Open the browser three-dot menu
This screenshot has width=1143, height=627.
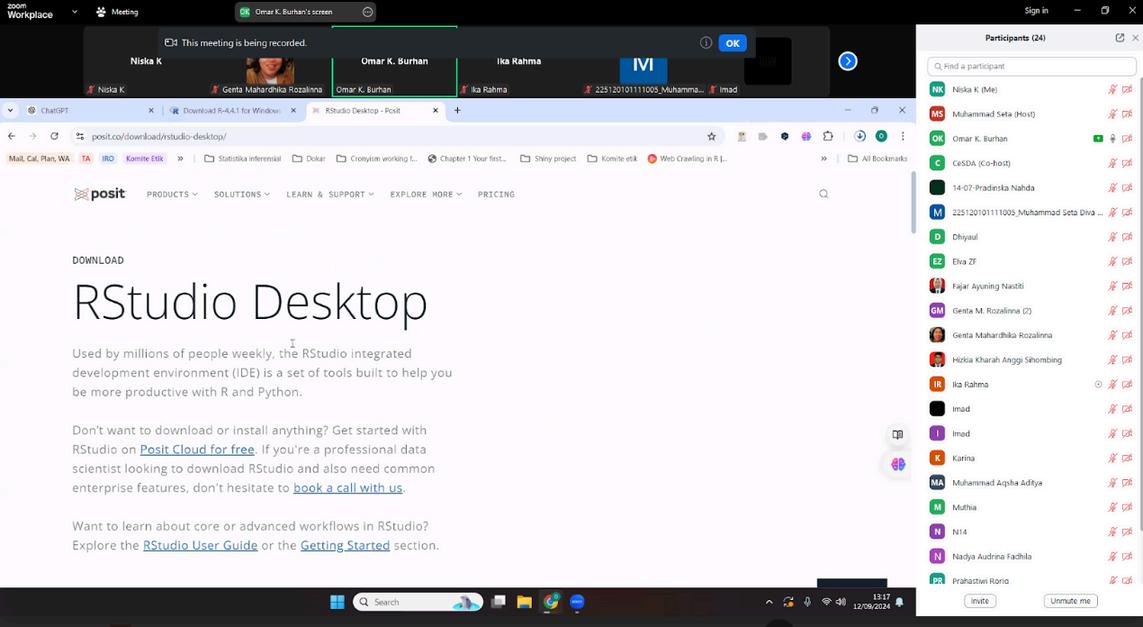pyautogui.click(x=902, y=136)
